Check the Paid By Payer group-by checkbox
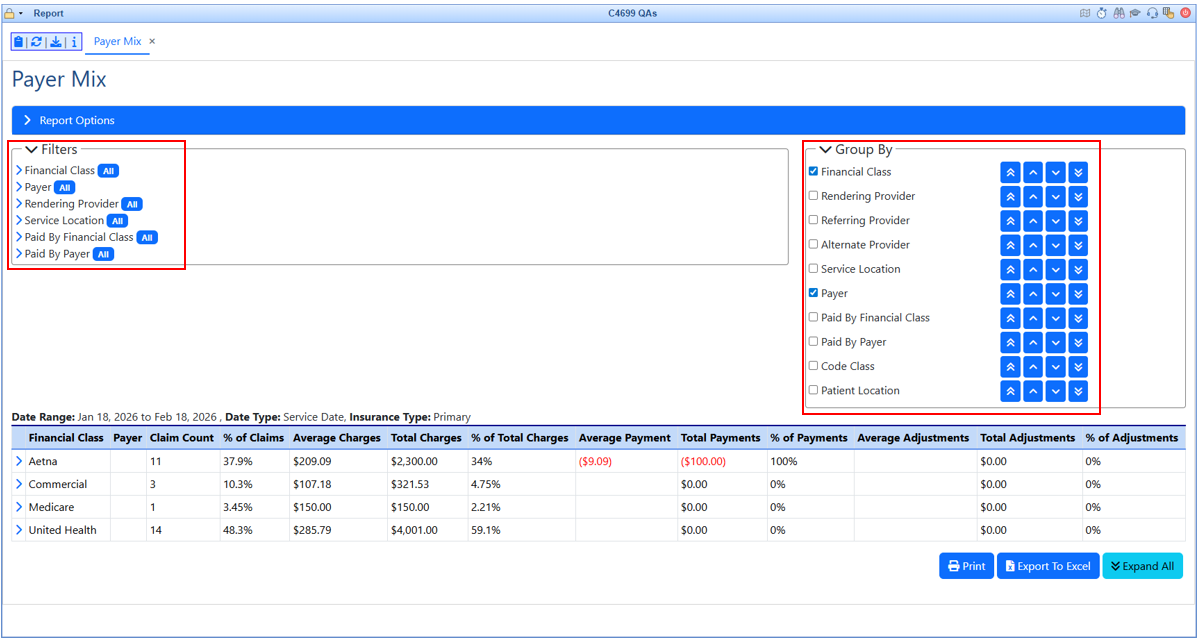This screenshot has width=1199, height=643. [814, 341]
